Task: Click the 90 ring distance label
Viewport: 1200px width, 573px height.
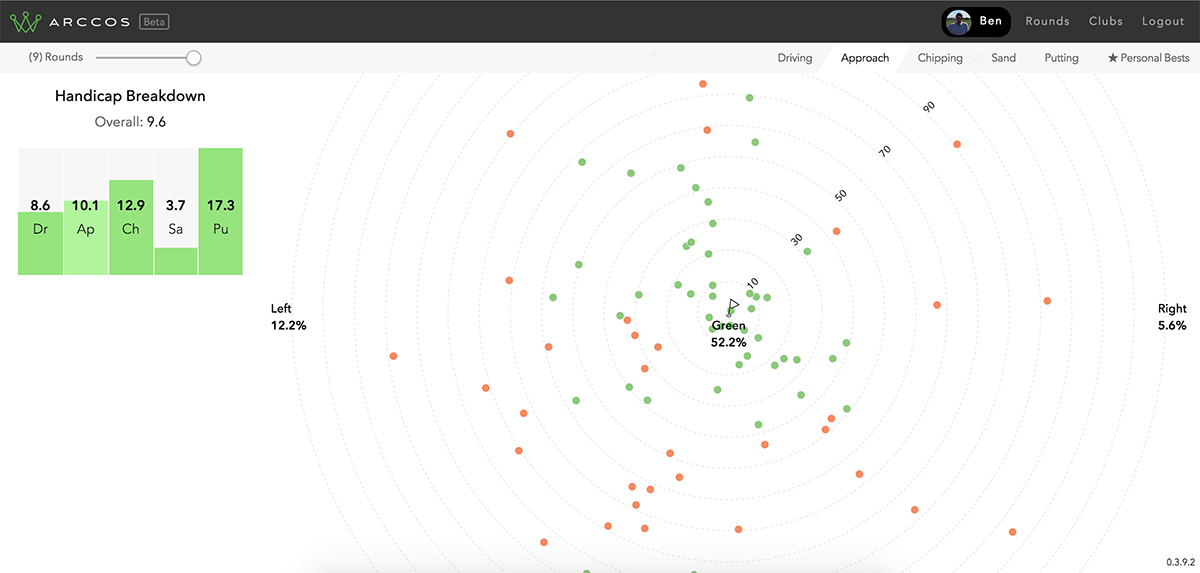Action: coord(929,106)
